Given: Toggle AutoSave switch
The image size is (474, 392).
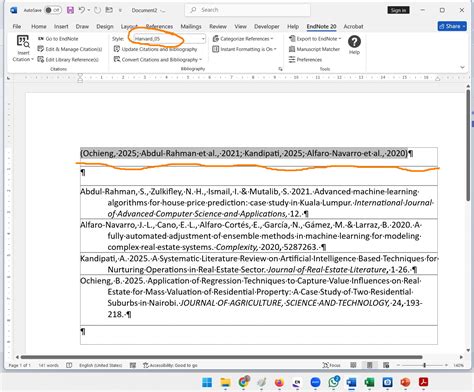Looking at the screenshot, I should point(53,10).
